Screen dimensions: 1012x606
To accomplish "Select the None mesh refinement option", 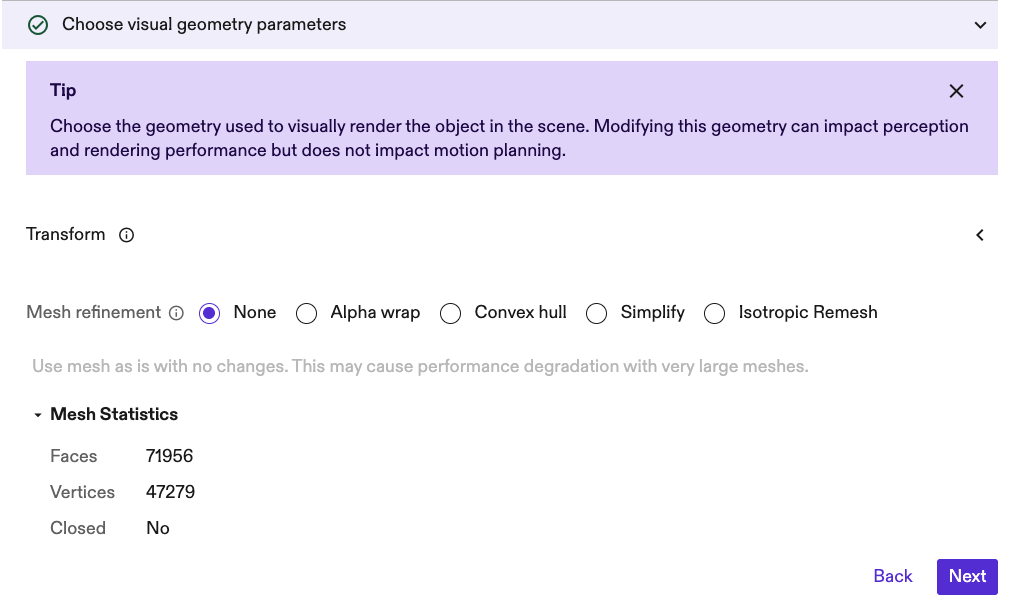I will point(209,314).
